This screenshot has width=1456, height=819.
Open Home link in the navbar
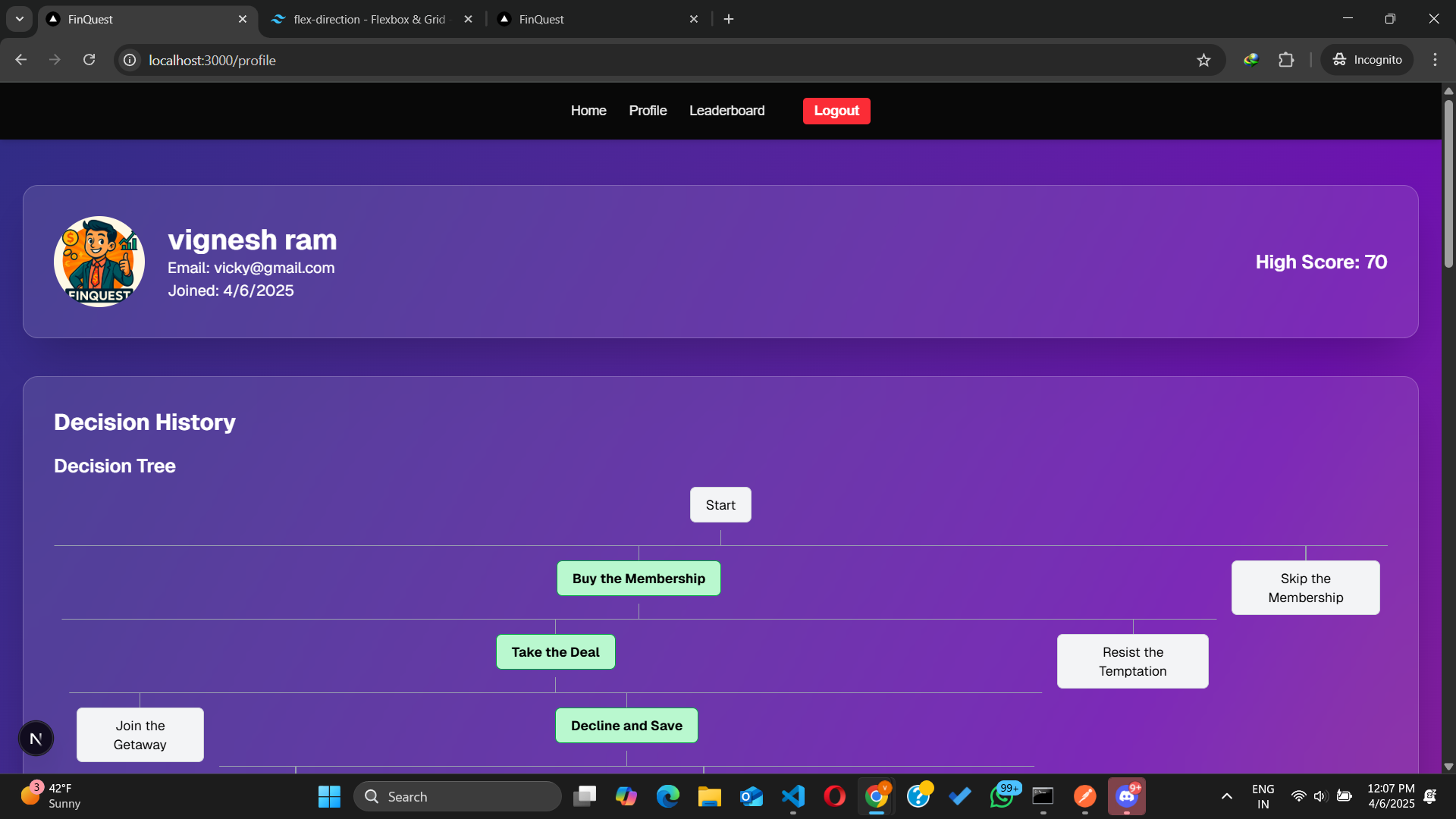point(588,111)
